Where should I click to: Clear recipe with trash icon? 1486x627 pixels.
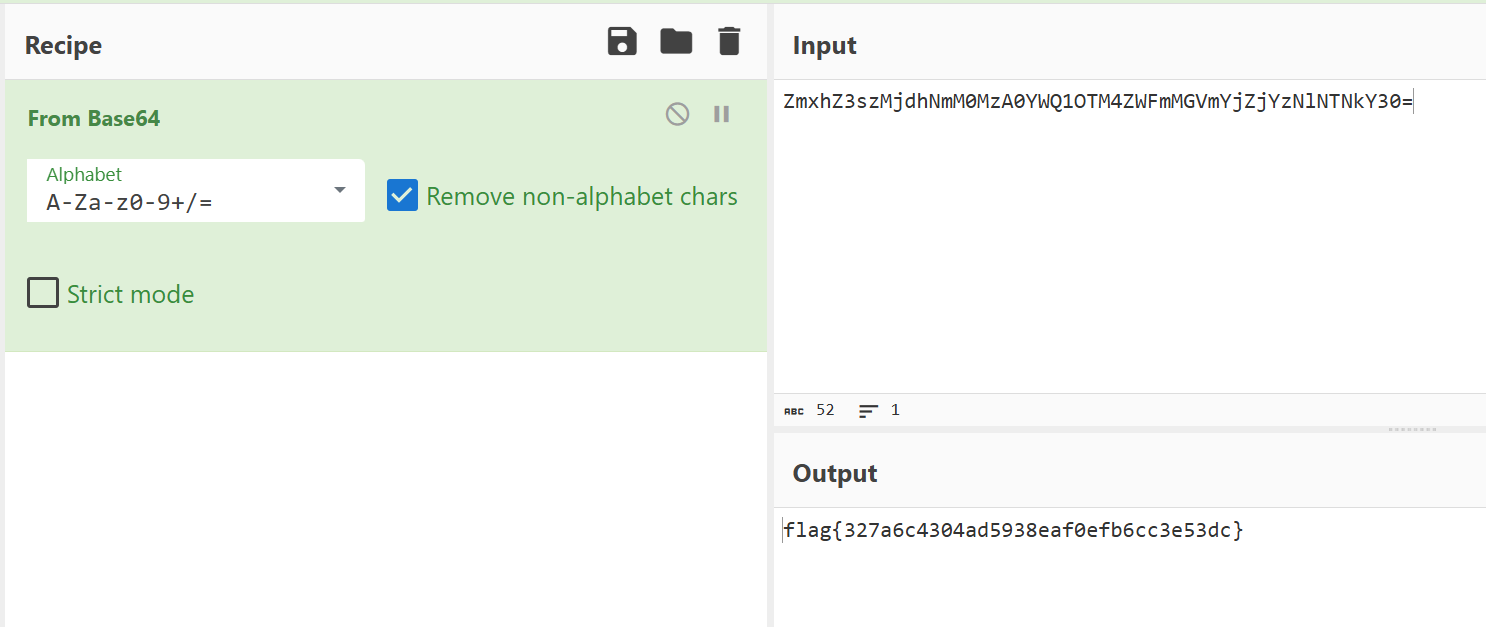[729, 42]
